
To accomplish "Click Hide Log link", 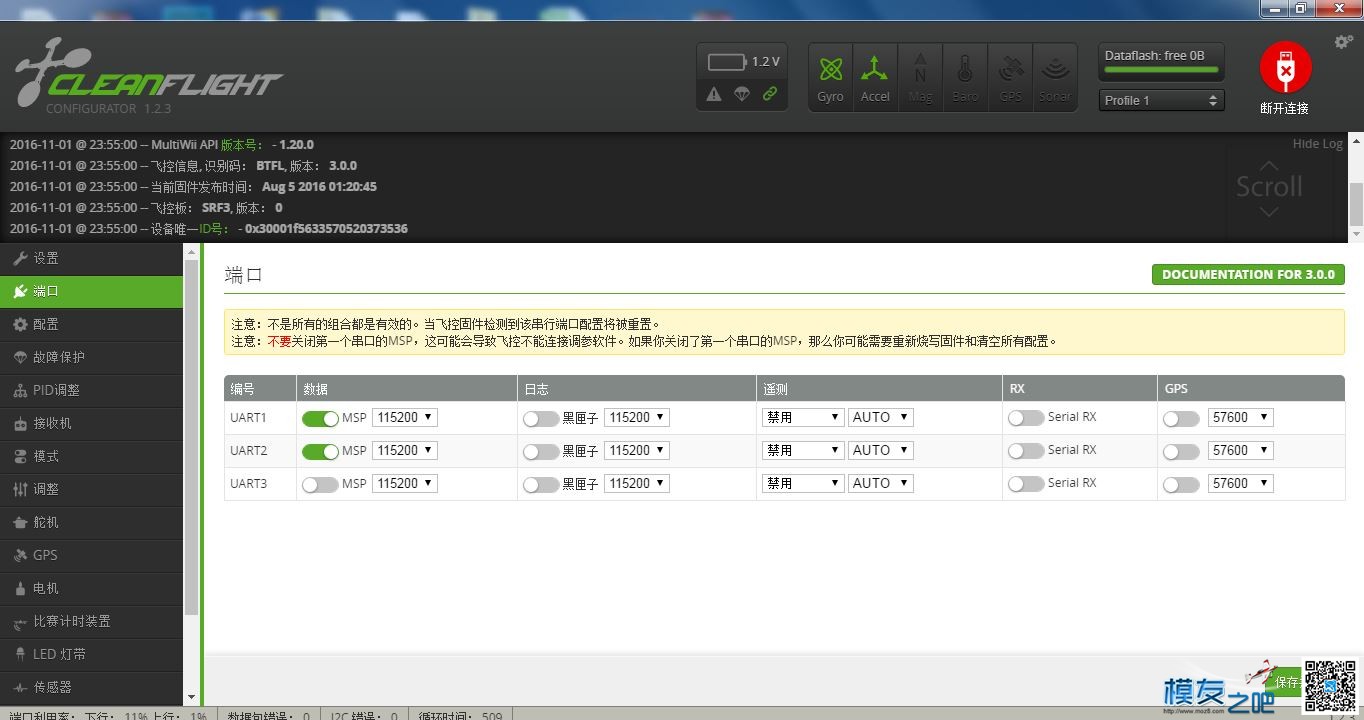I will [x=1317, y=144].
